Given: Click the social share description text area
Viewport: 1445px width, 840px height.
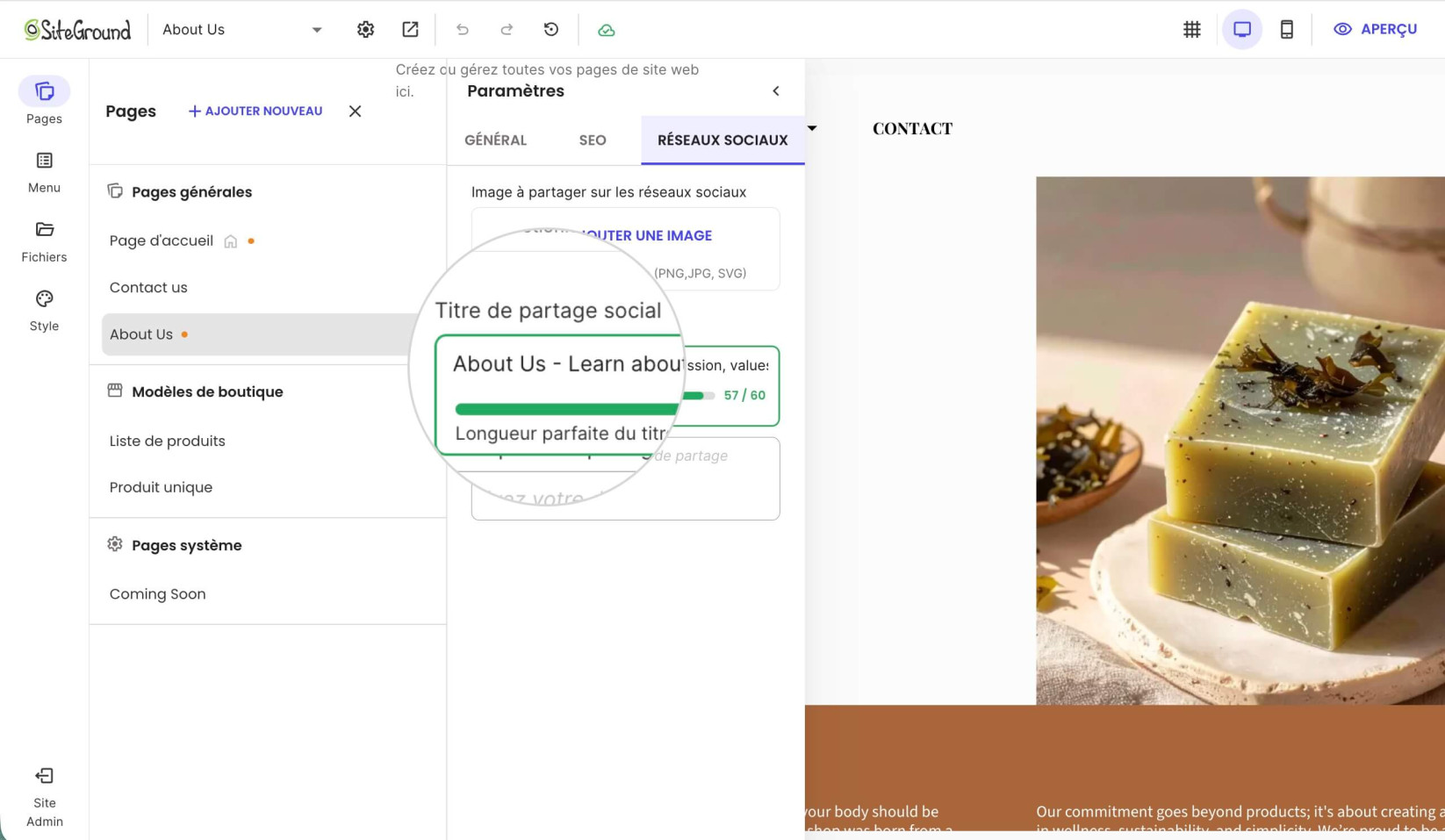Looking at the screenshot, I should click(x=625, y=479).
